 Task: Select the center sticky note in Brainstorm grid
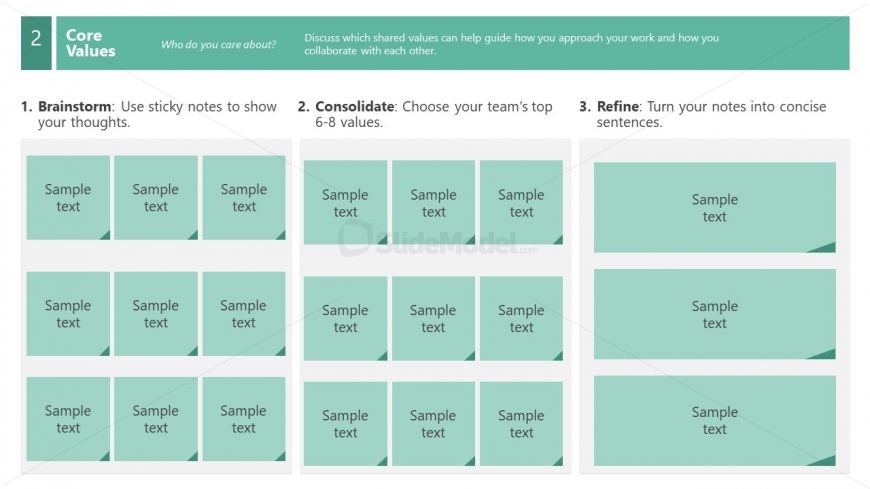pos(156,314)
